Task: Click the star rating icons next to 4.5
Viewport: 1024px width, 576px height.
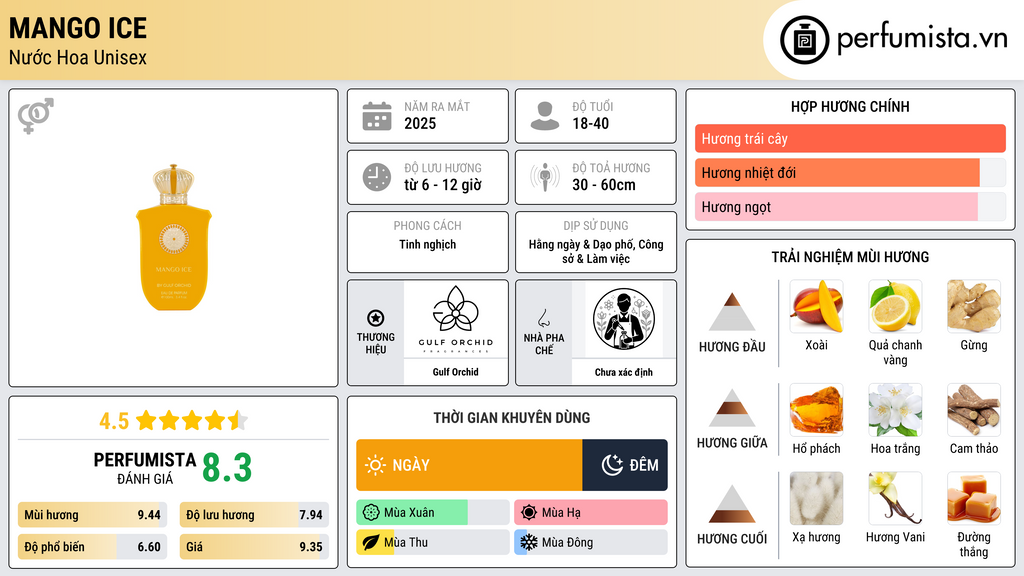Action: [x=192, y=421]
